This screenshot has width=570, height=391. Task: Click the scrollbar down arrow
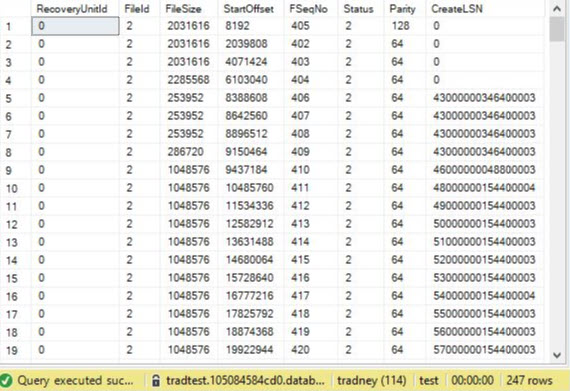point(557,355)
